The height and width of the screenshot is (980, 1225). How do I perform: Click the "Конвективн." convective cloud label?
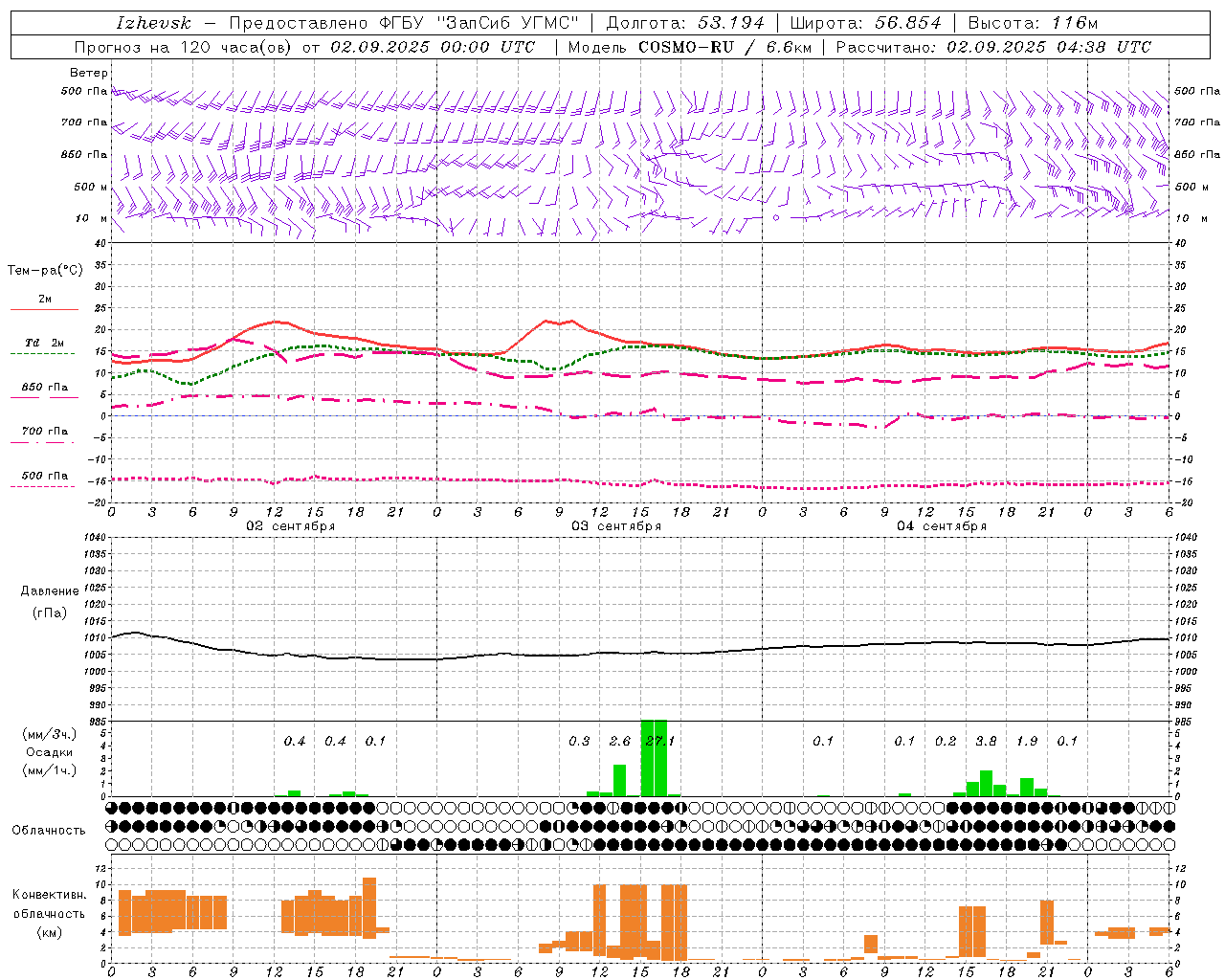click(50, 895)
